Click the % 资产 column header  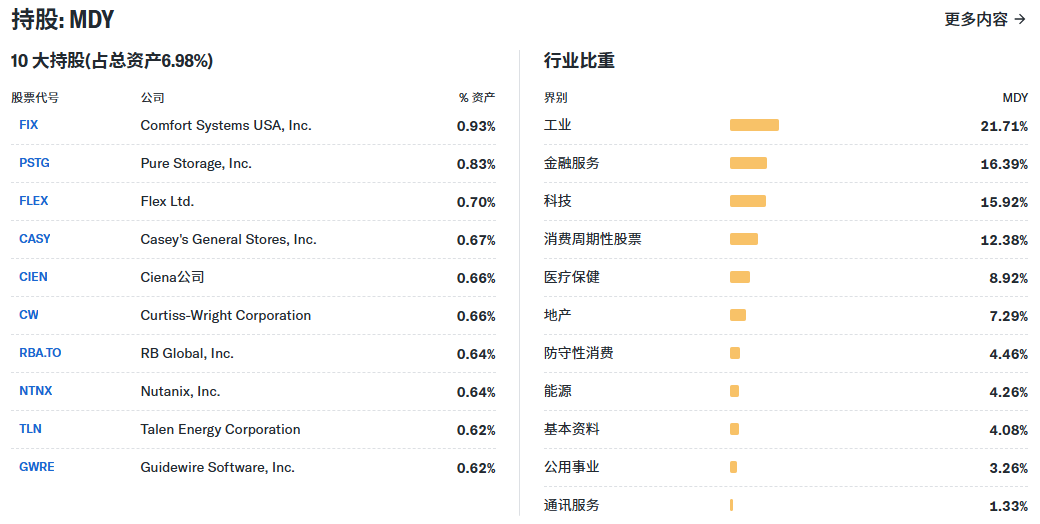(477, 98)
